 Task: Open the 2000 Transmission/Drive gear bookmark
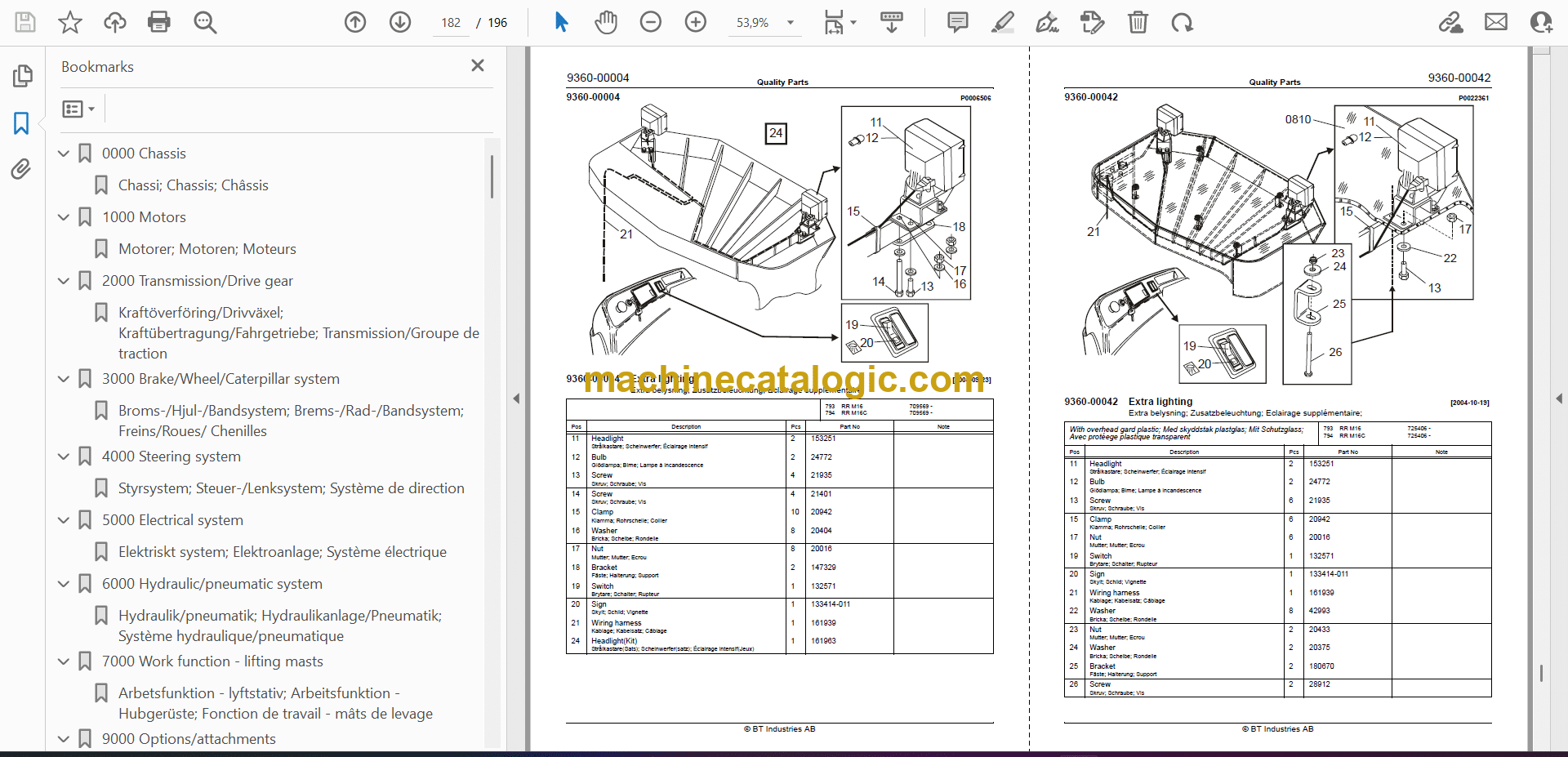click(197, 281)
